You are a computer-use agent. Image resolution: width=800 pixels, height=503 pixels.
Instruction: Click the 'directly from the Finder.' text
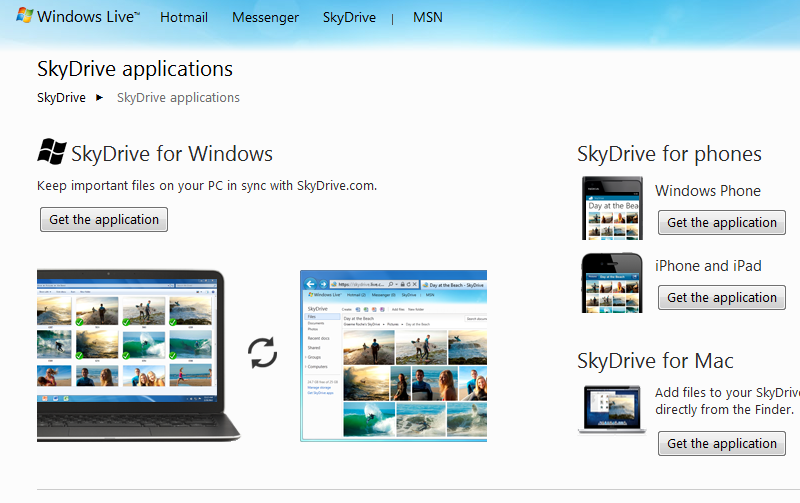pyautogui.click(x=724, y=410)
